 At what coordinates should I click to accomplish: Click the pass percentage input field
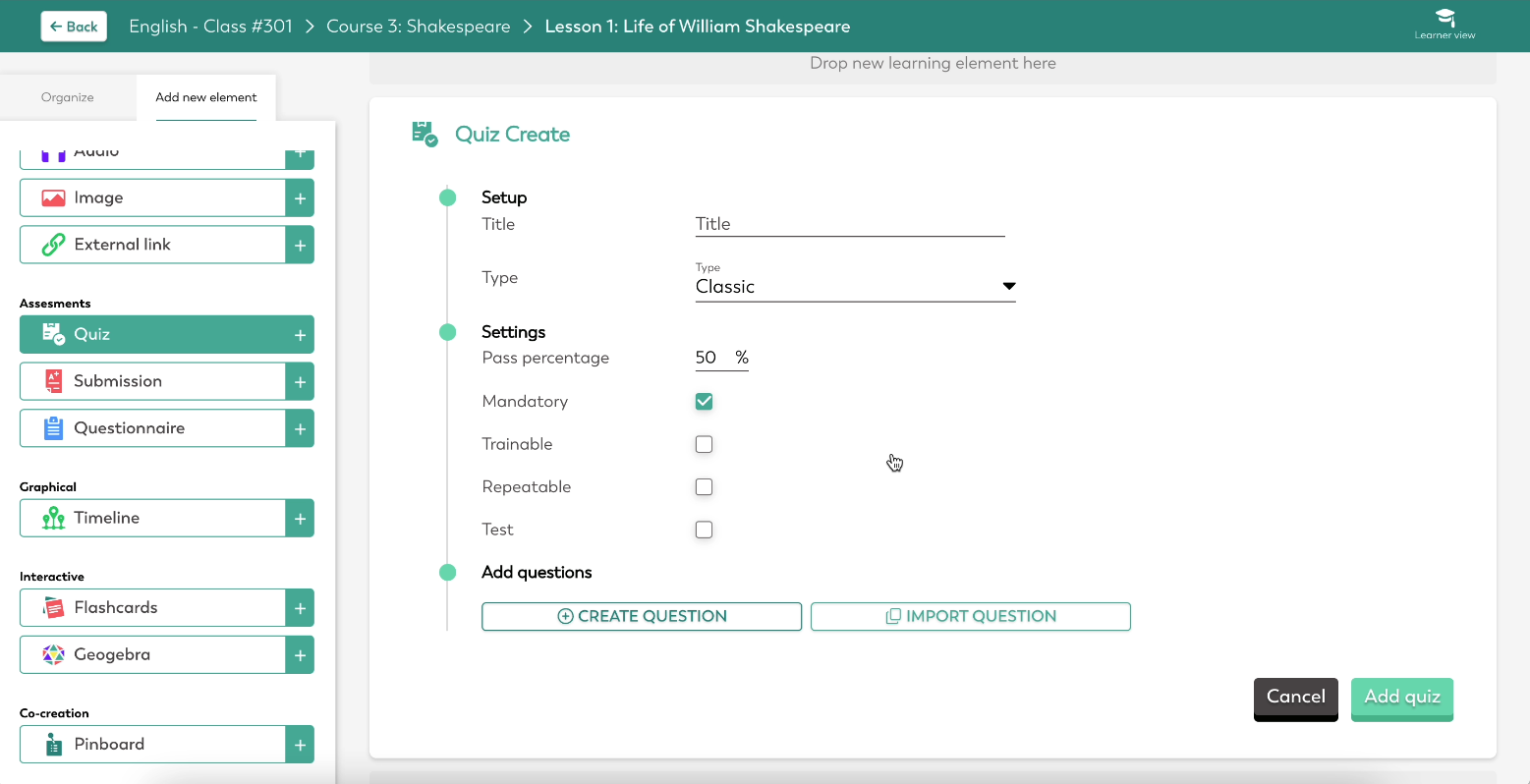(707, 357)
